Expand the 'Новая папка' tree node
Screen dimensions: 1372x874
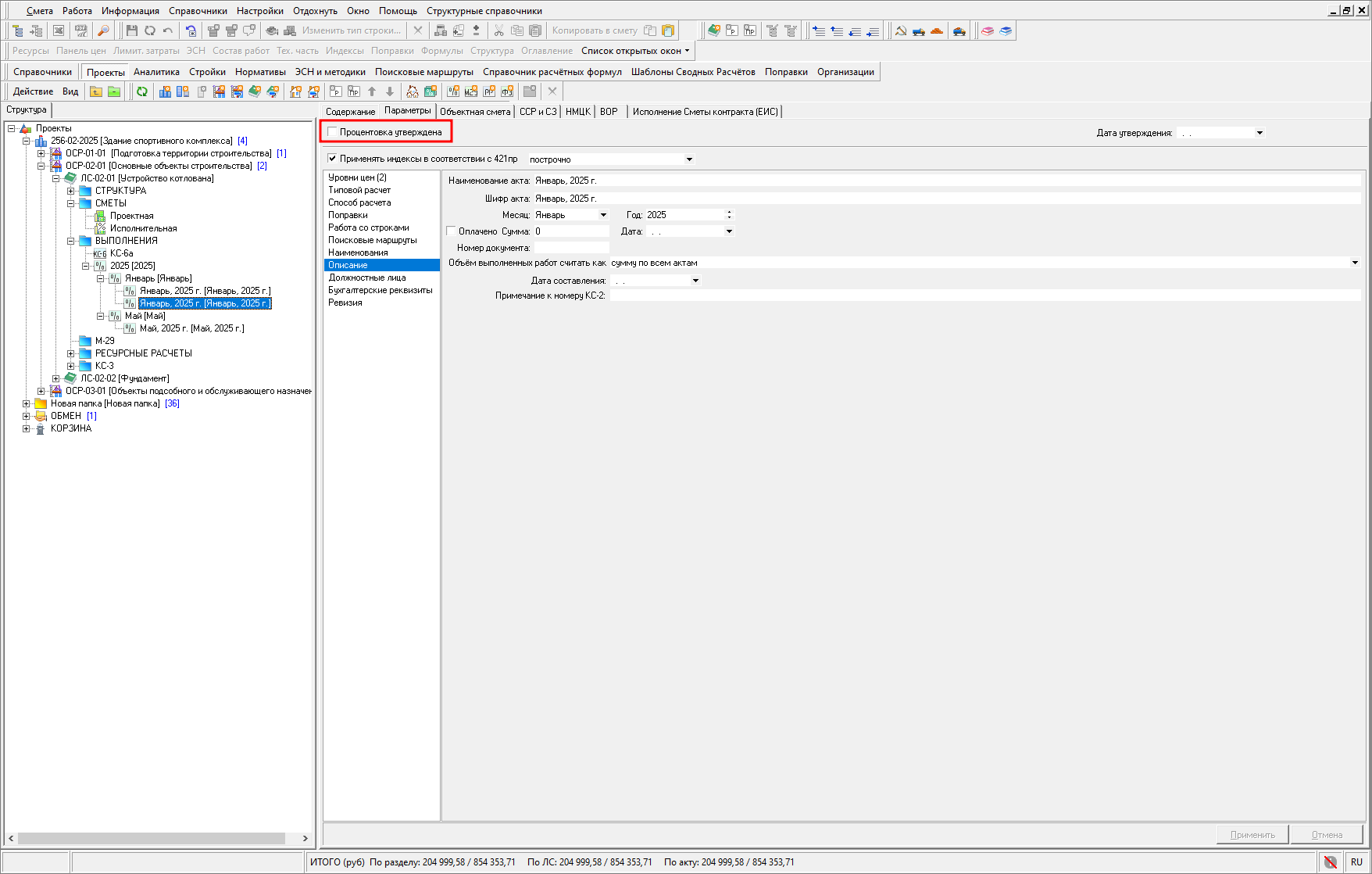click(26, 403)
